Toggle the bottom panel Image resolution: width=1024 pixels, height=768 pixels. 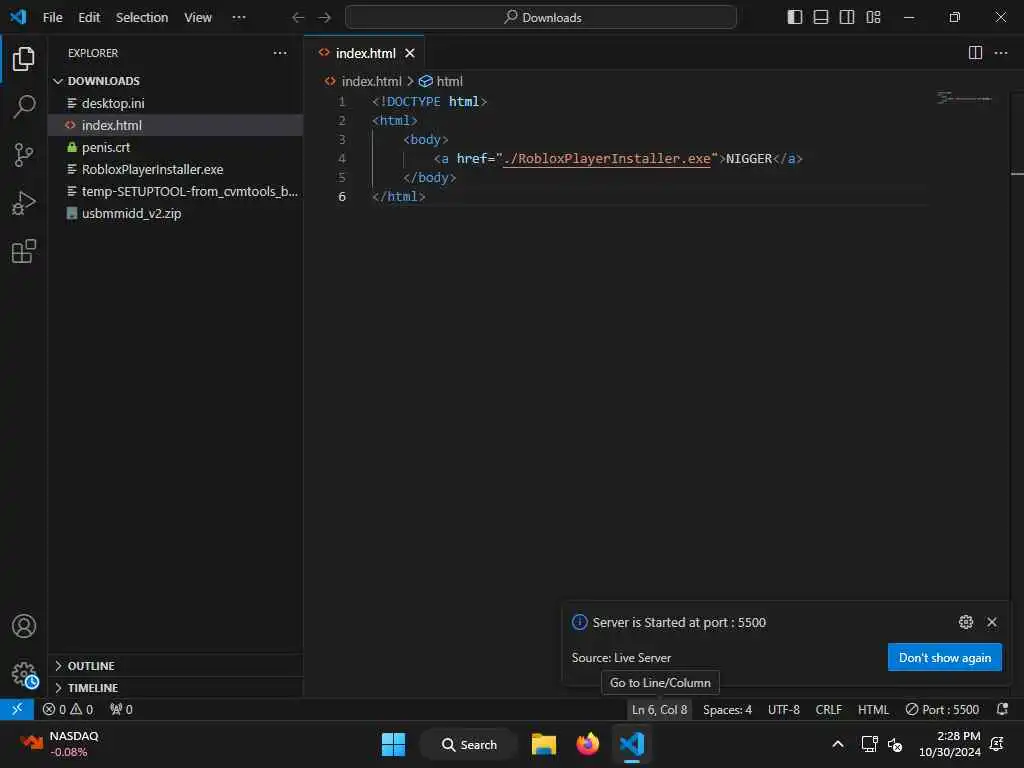(821, 17)
